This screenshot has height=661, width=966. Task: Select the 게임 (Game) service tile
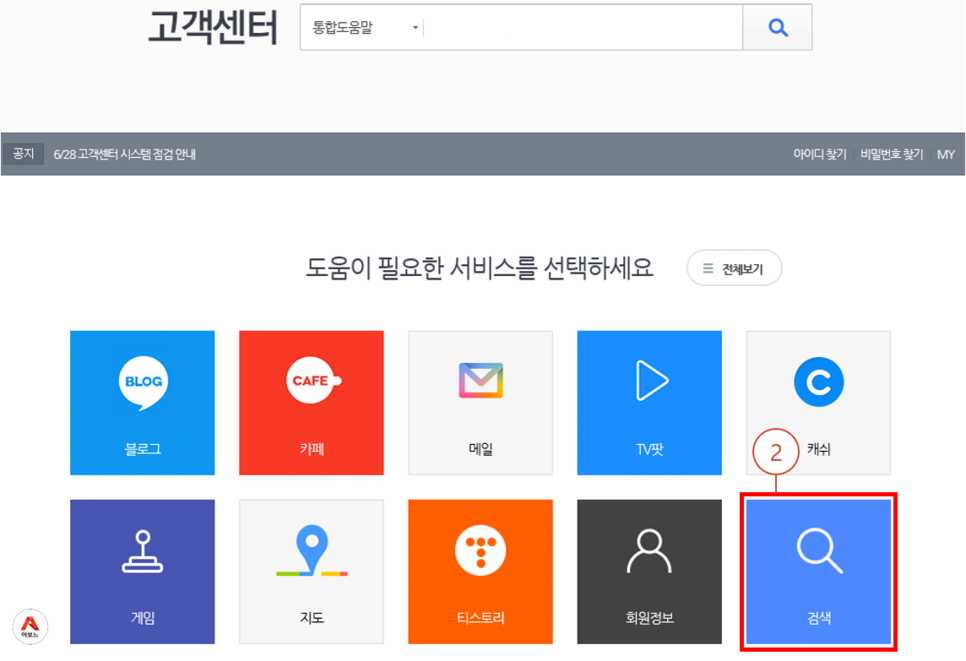[x=142, y=572]
